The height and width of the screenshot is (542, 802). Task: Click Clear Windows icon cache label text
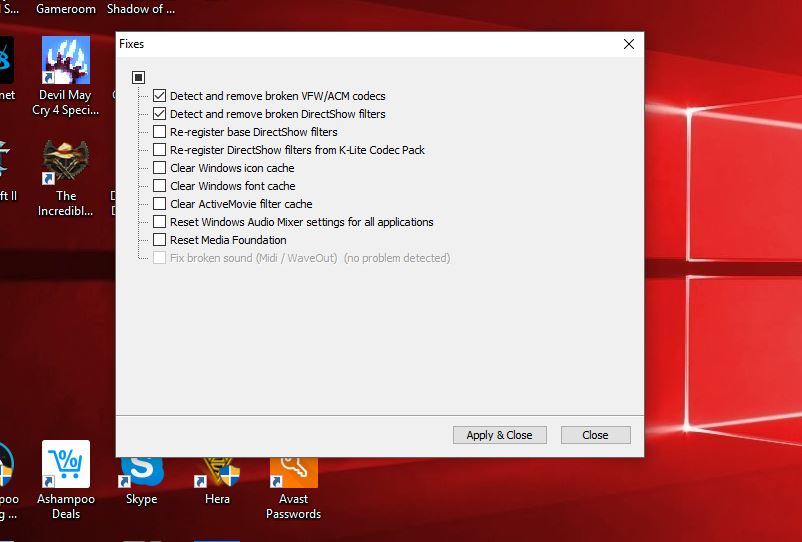232,168
